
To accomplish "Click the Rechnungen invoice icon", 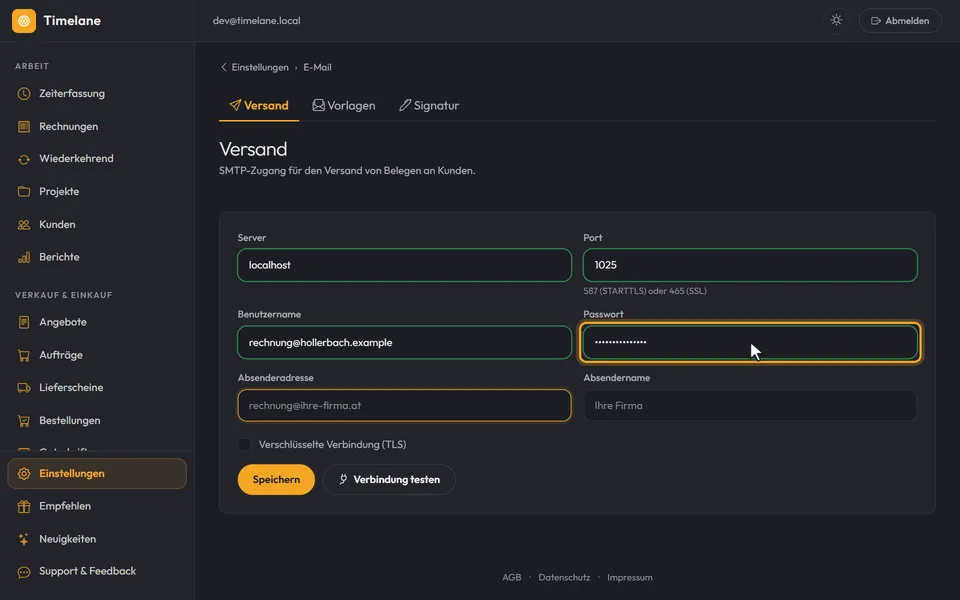I will point(24,127).
